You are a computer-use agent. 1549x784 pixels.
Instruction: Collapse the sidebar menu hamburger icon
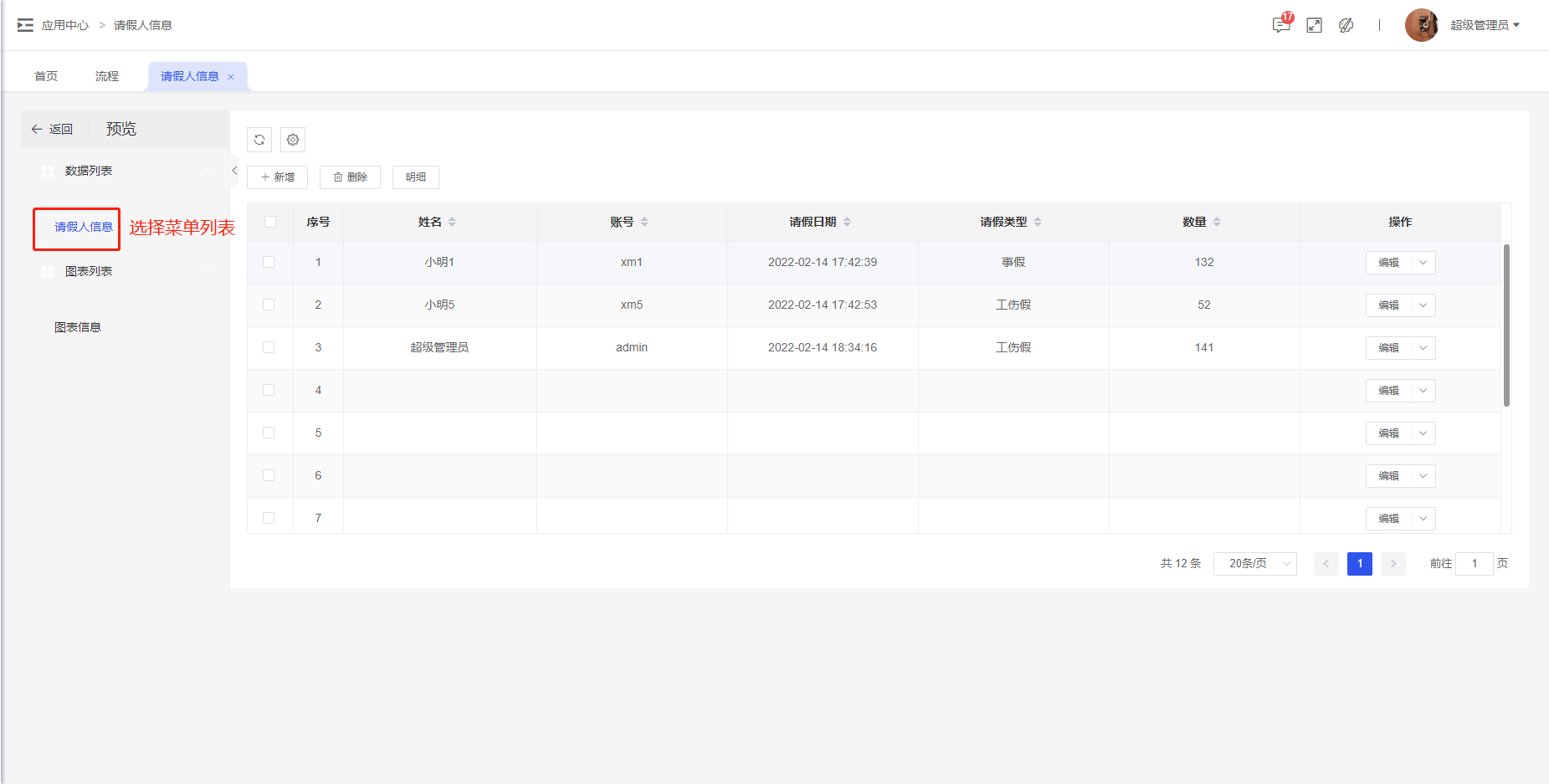pos(25,25)
